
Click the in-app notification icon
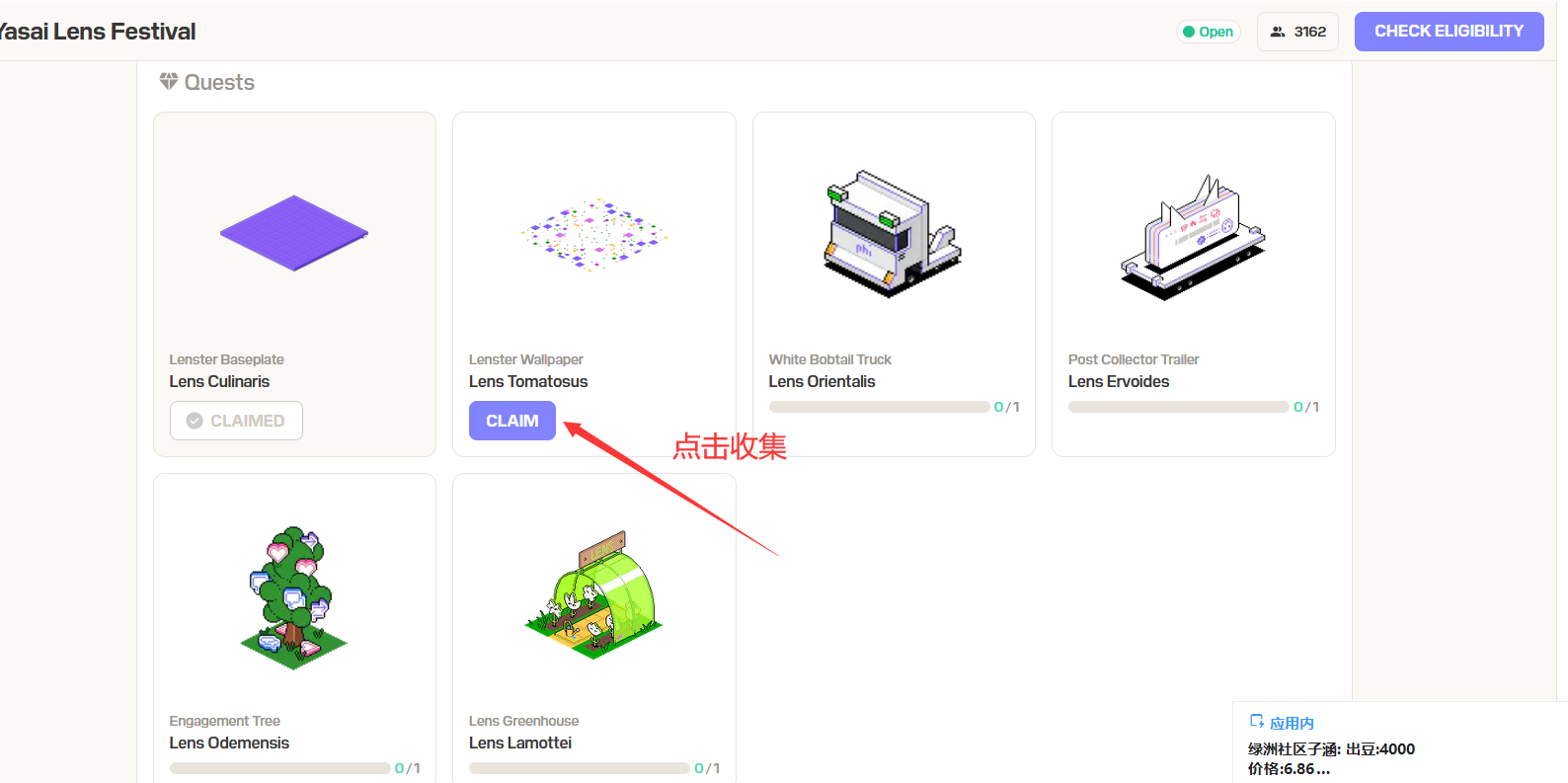1257,722
